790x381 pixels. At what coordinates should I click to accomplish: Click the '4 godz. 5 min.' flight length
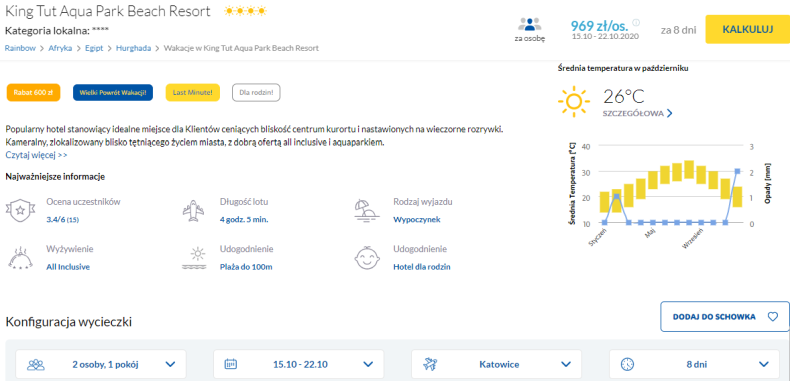pyautogui.click(x=244, y=220)
